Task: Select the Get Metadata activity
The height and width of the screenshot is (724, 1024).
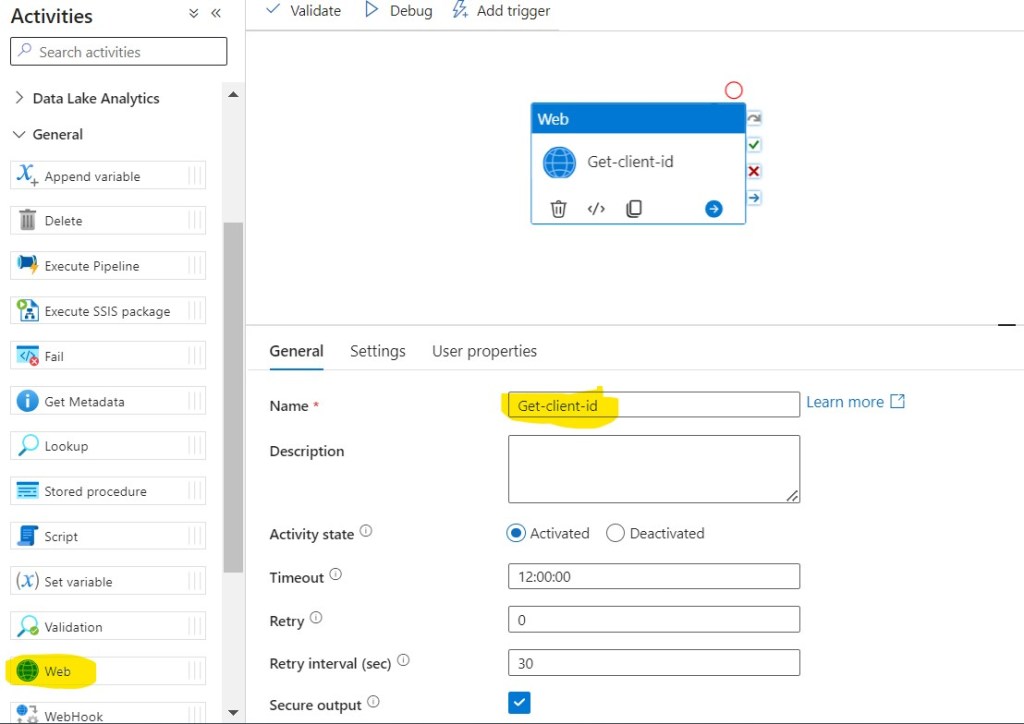Action: coord(84,401)
